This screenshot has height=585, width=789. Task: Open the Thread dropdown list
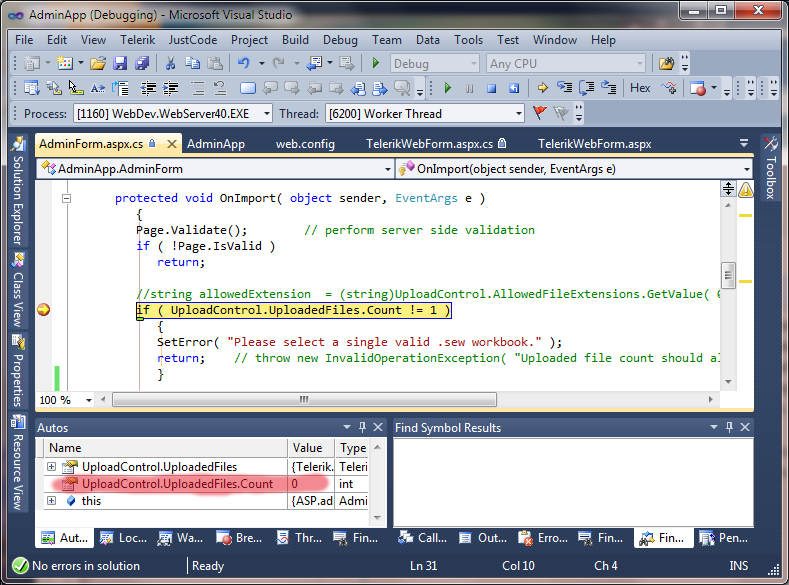(x=517, y=114)
